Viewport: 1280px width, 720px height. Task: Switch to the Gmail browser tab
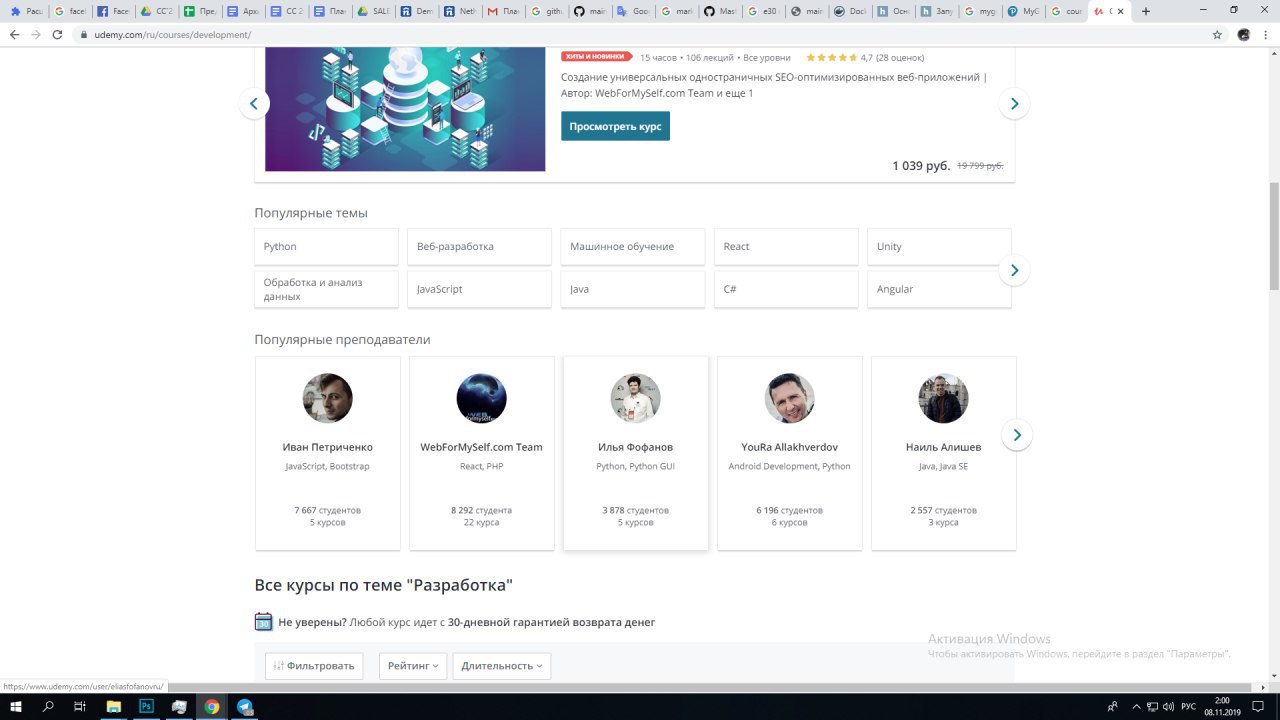click(x=502, y=11)
